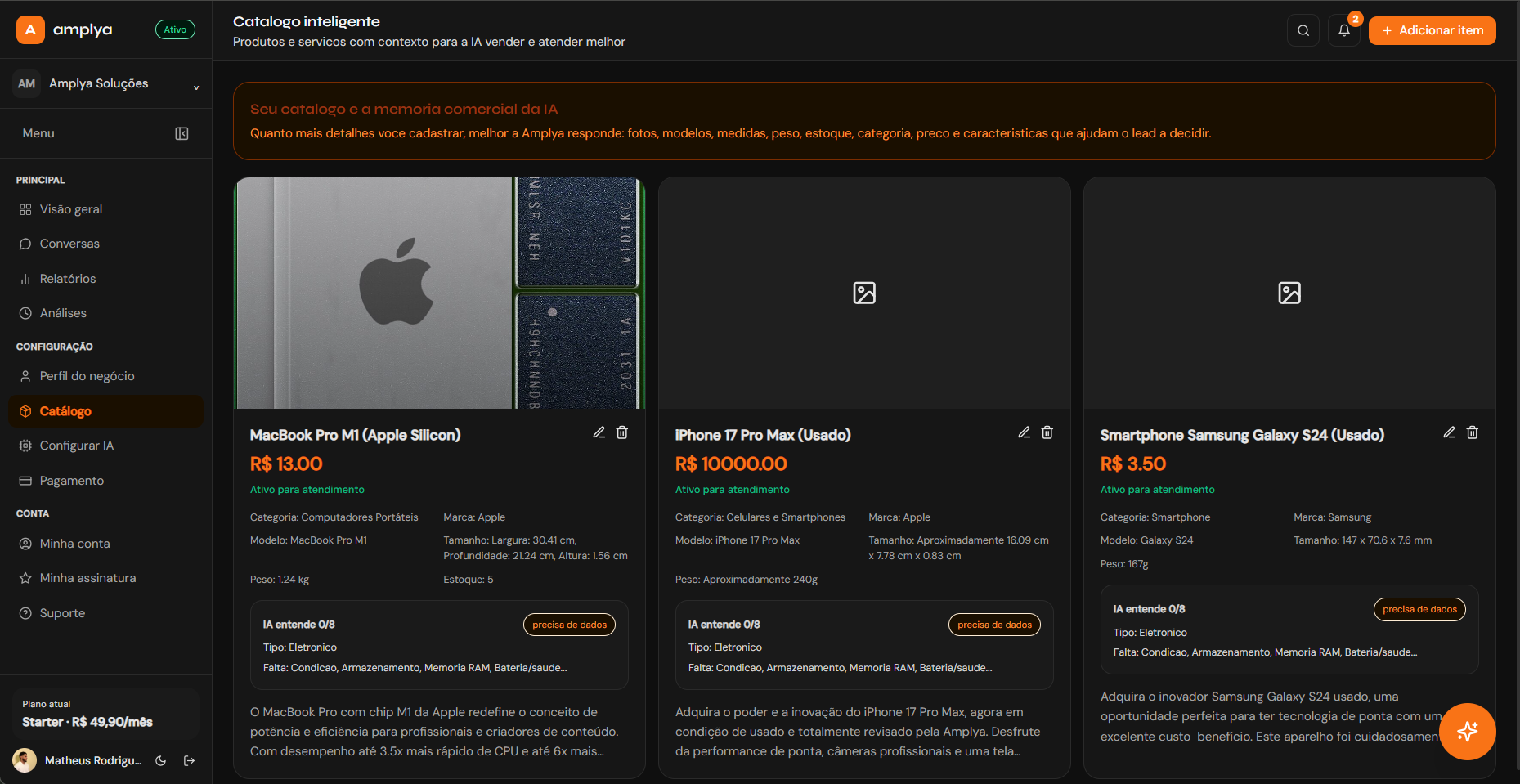The height and width of the screenshot is (784, 1520).
Task: Click the Smartphone Samsung Galaxy S24 (Usado) title
Action: [x=1242, y=435]
